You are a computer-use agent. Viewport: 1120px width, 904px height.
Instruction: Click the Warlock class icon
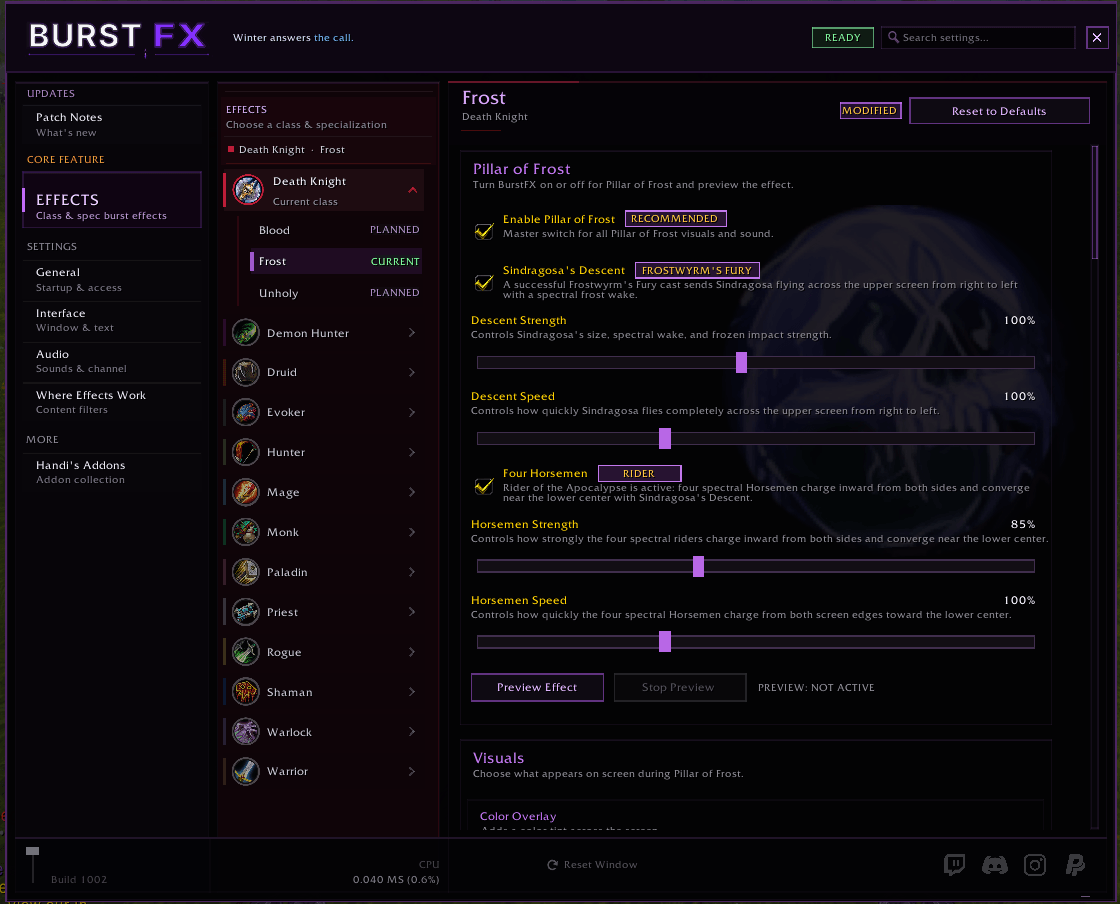tap(246, 732)
